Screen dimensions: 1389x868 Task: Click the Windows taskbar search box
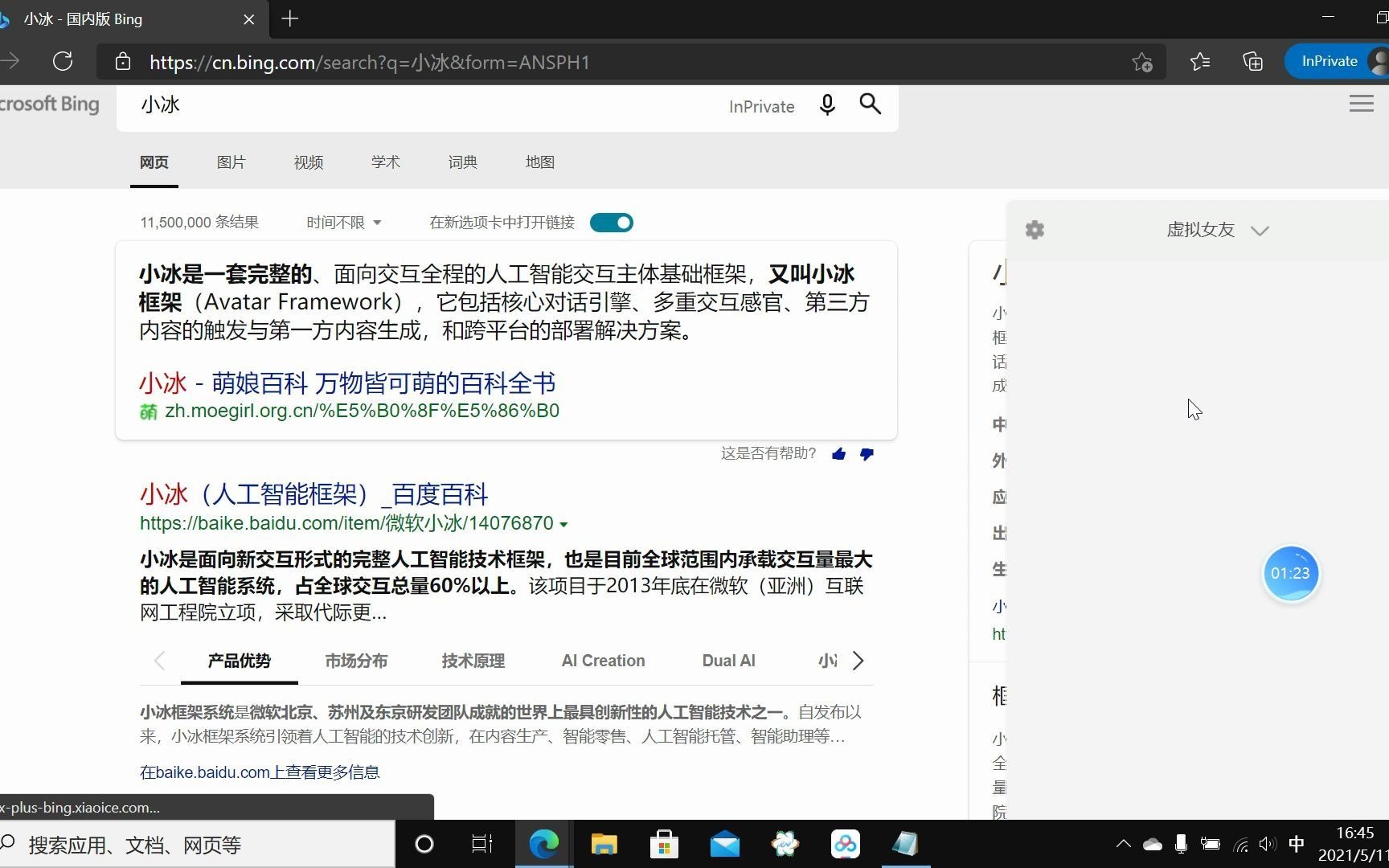197,844
